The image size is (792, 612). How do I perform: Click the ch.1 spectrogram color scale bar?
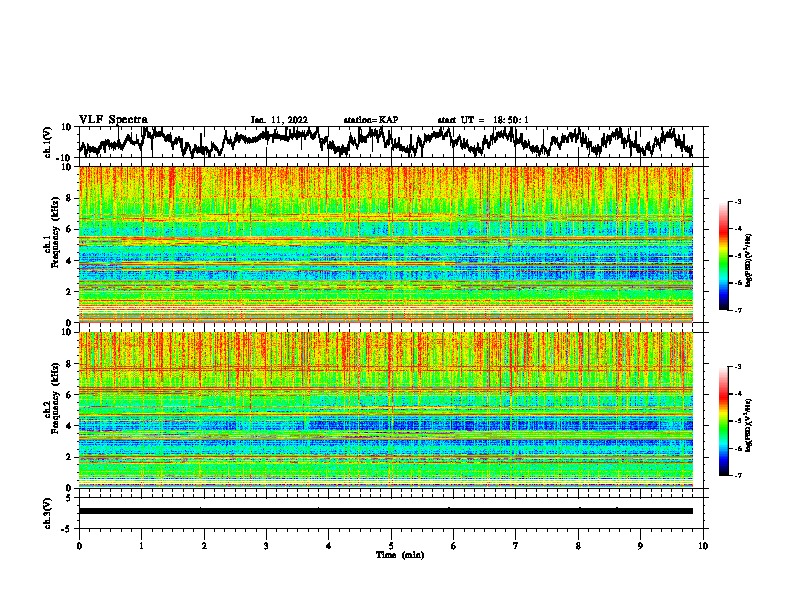[x=724, y=256]
